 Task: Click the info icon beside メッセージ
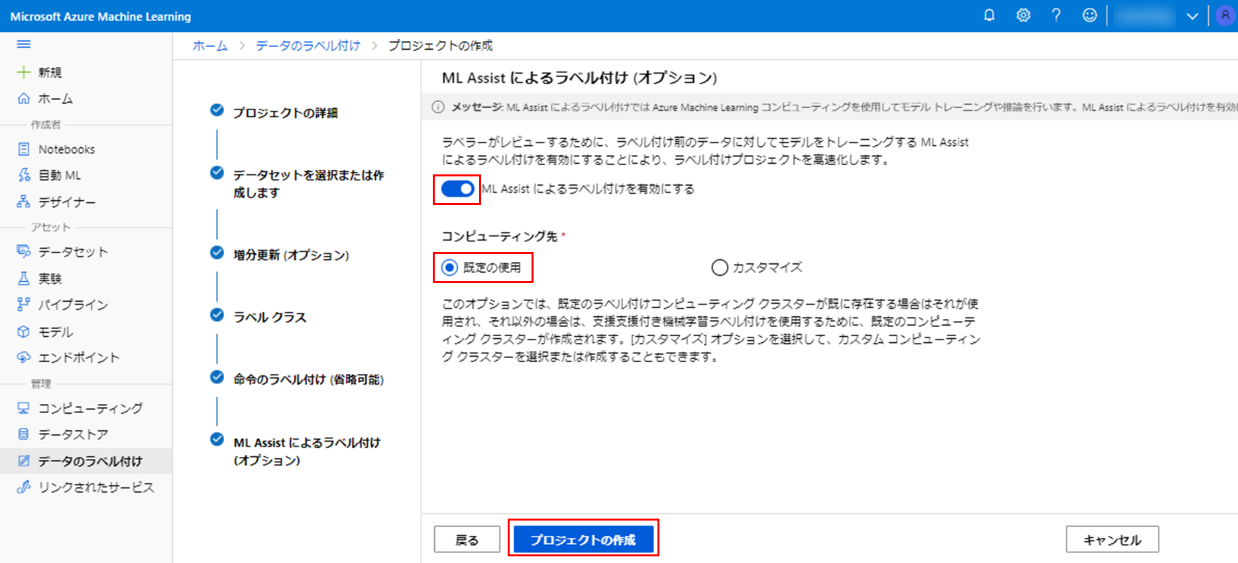(x=438, y=107)
